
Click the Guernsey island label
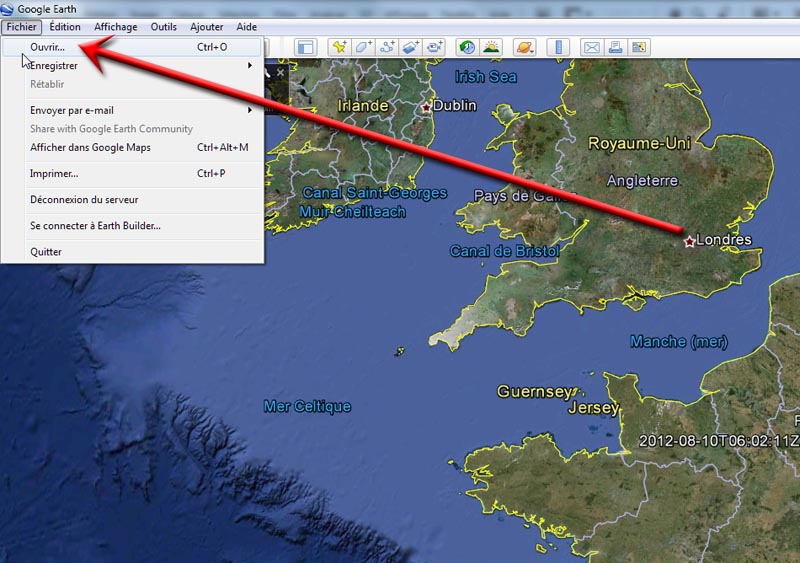(535, 391)
